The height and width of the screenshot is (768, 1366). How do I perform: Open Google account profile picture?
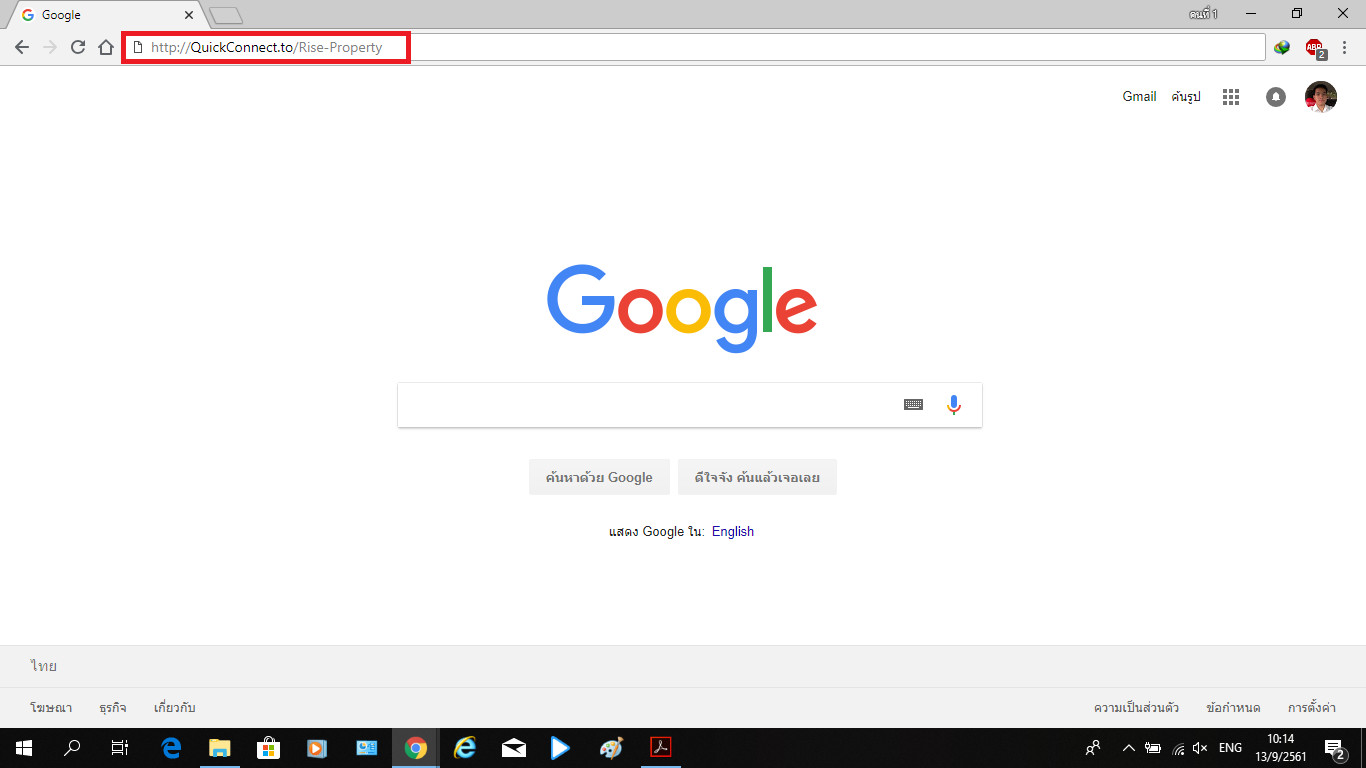point(1320,97)
